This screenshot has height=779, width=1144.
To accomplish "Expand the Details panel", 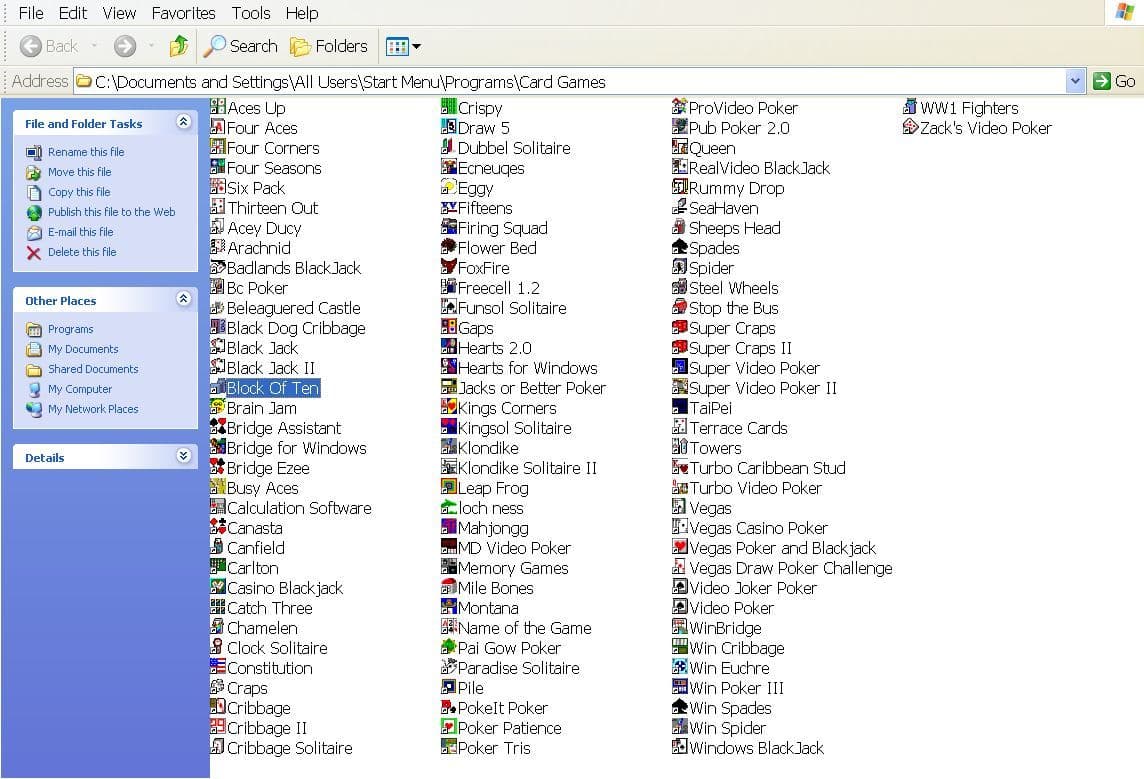I will tap(184, 456).
